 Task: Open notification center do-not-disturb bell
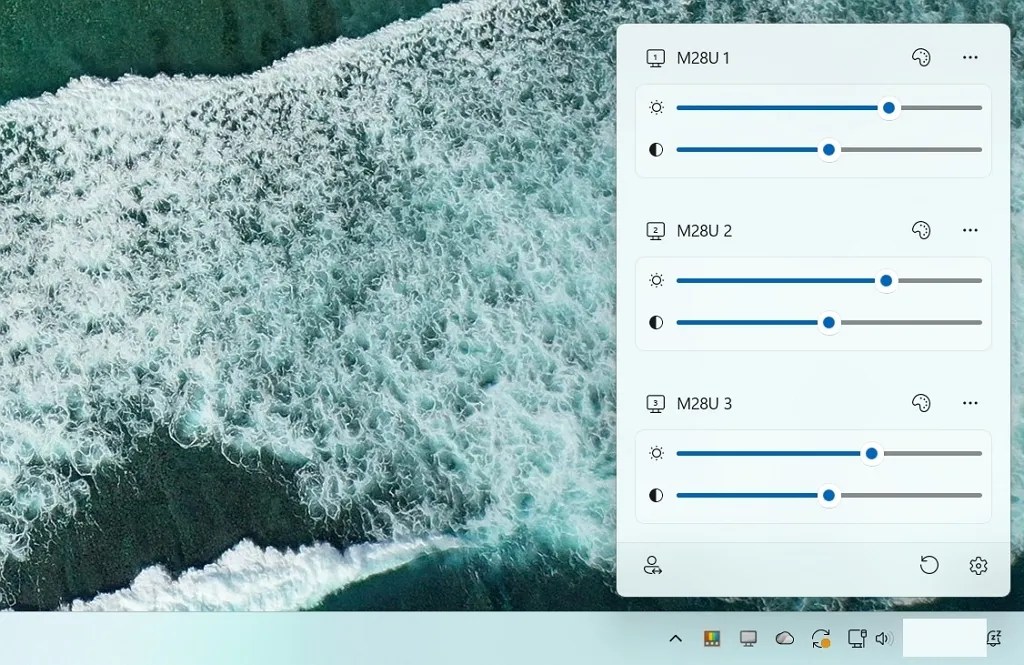994,638
